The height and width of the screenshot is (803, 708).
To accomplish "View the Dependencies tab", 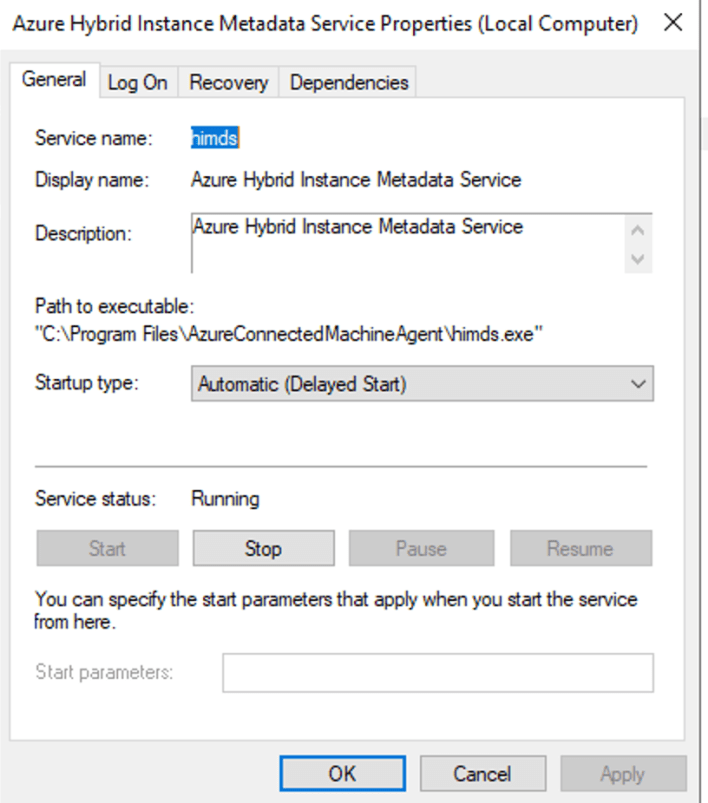I will [347, 82].
